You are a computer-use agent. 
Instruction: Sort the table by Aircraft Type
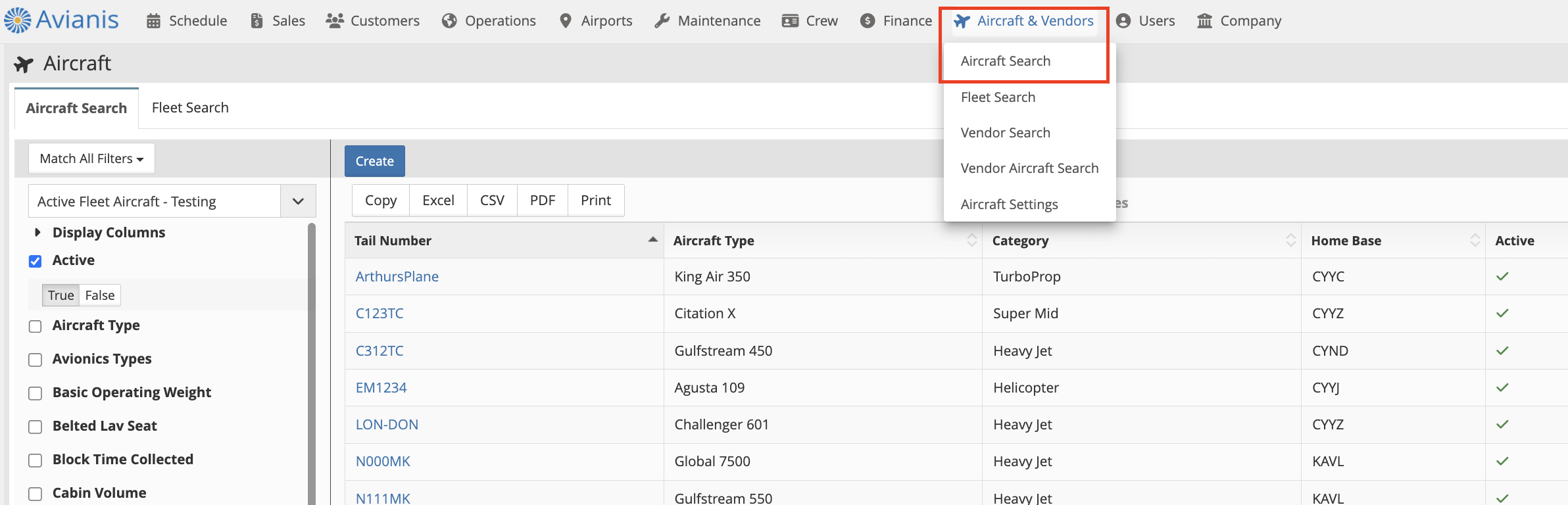[x=823, y=241]
